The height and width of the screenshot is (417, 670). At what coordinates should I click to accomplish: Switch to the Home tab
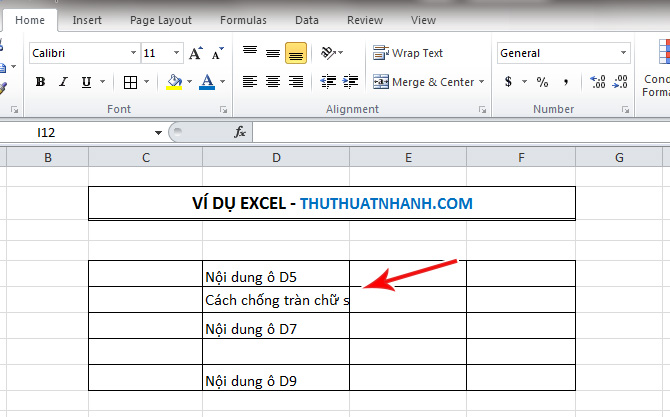click(29, 20)
